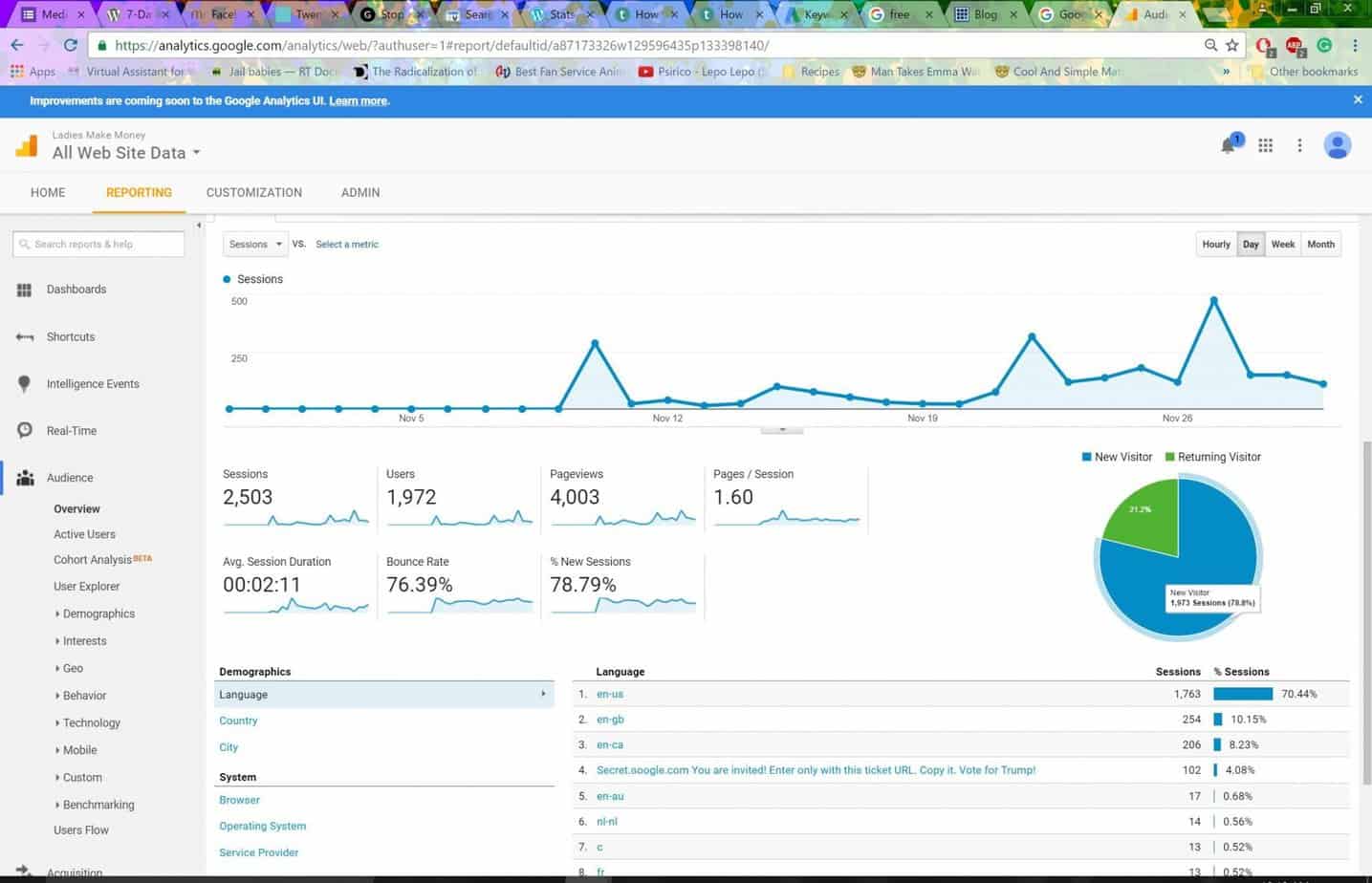Open the notifications bell icon

tap(1229, 145)
